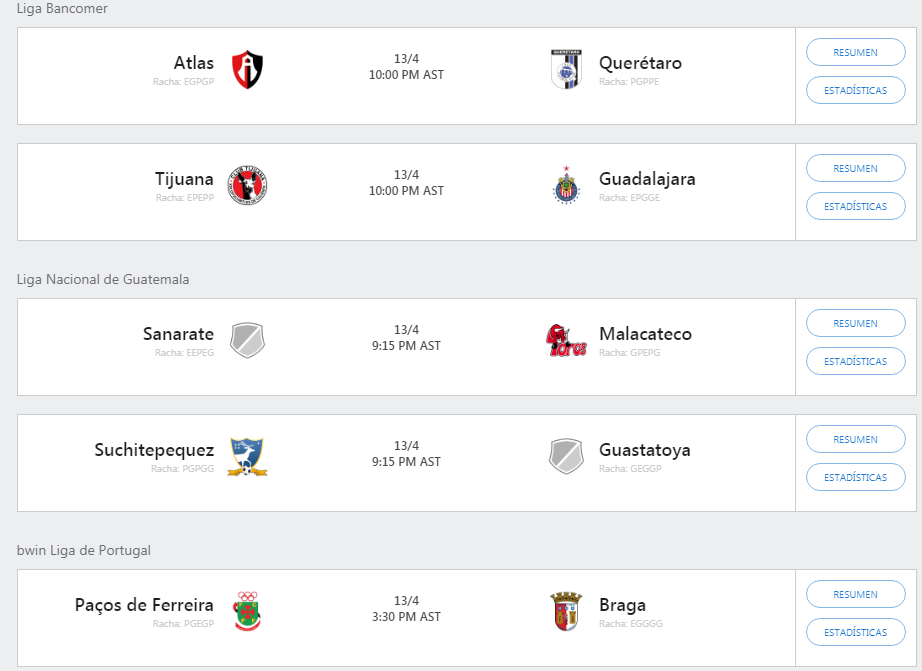The height and width of the screenshot is (671, 922).
Task: Select the Suchitepequez team name
Action: point(154,450)
